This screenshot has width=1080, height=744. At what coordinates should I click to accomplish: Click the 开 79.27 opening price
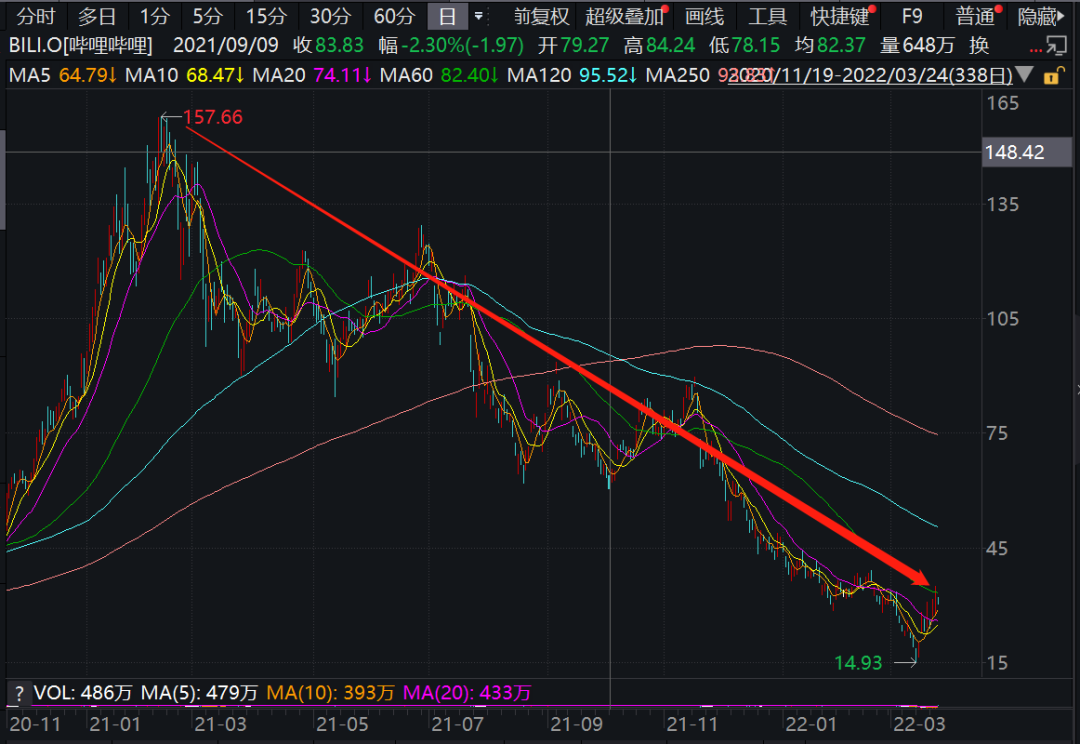click(574, 45)
